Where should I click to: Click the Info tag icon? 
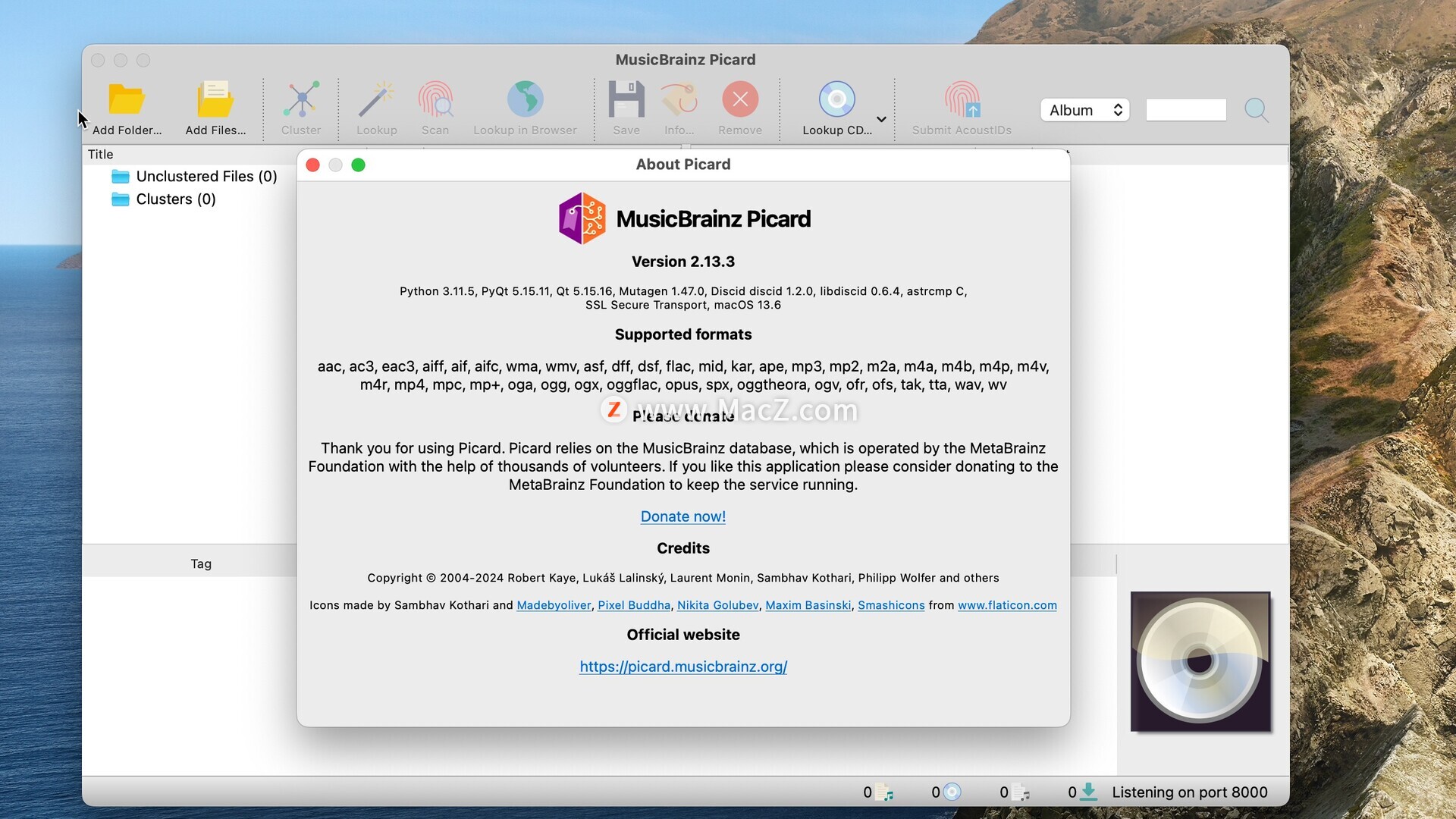pyautogui.click(x=679, y=99)
